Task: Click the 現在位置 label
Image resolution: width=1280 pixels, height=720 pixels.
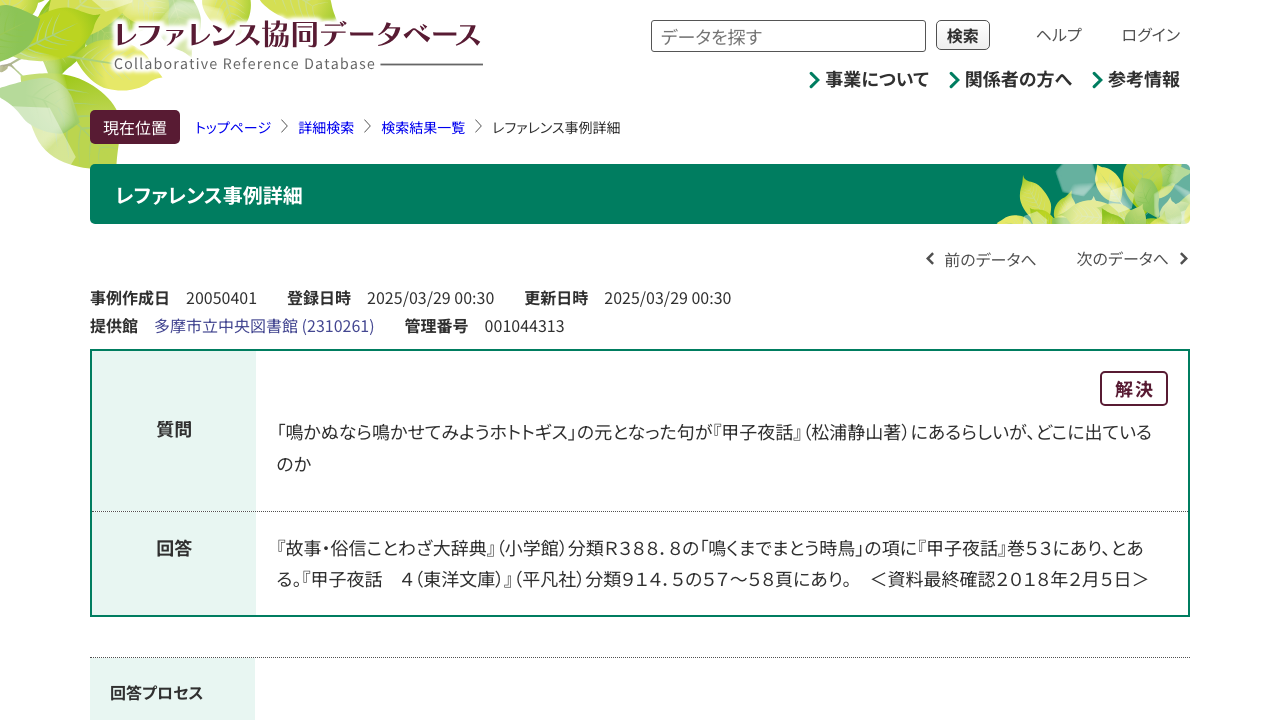Action: pyautogui.click(x=135, y=127)
